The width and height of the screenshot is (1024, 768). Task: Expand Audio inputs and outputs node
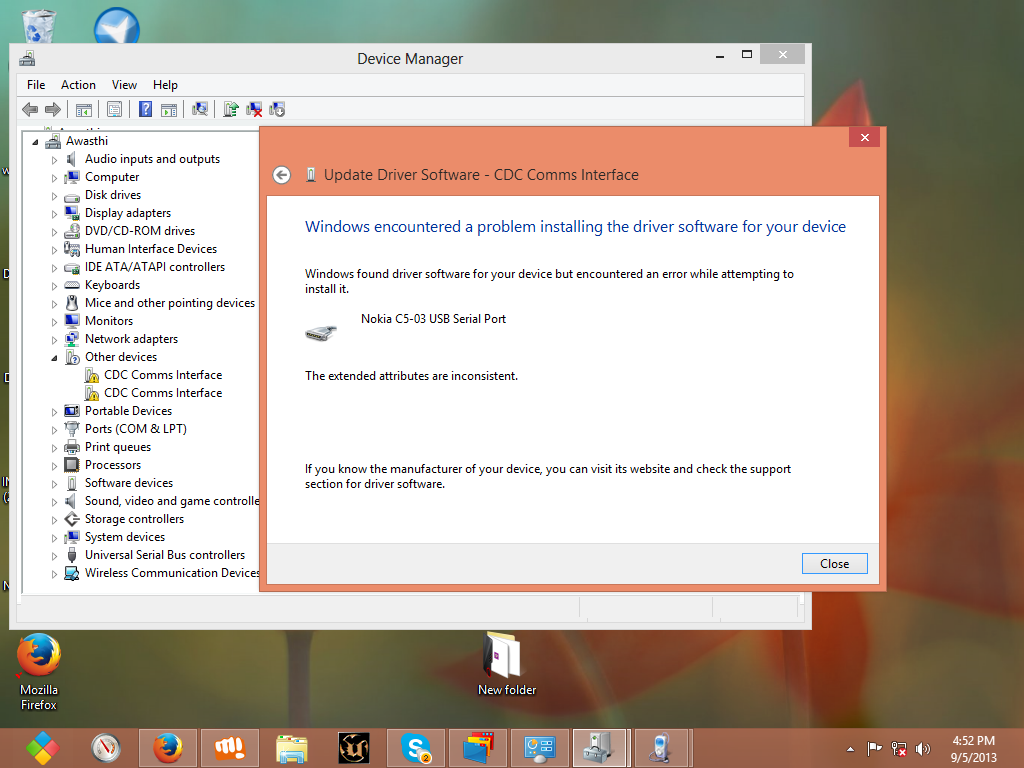tap(54, 159)
